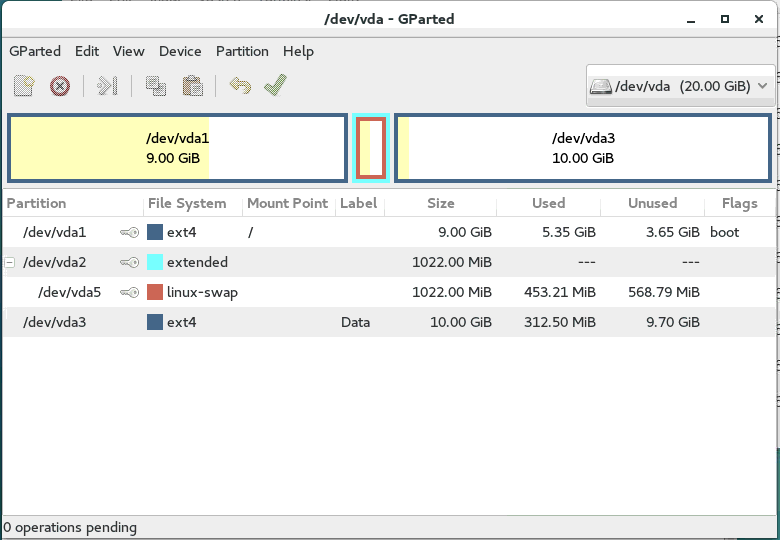Open the View menu
Viewport: 780px width, 540px height.
pyautogui.click(x=128, y=51)
